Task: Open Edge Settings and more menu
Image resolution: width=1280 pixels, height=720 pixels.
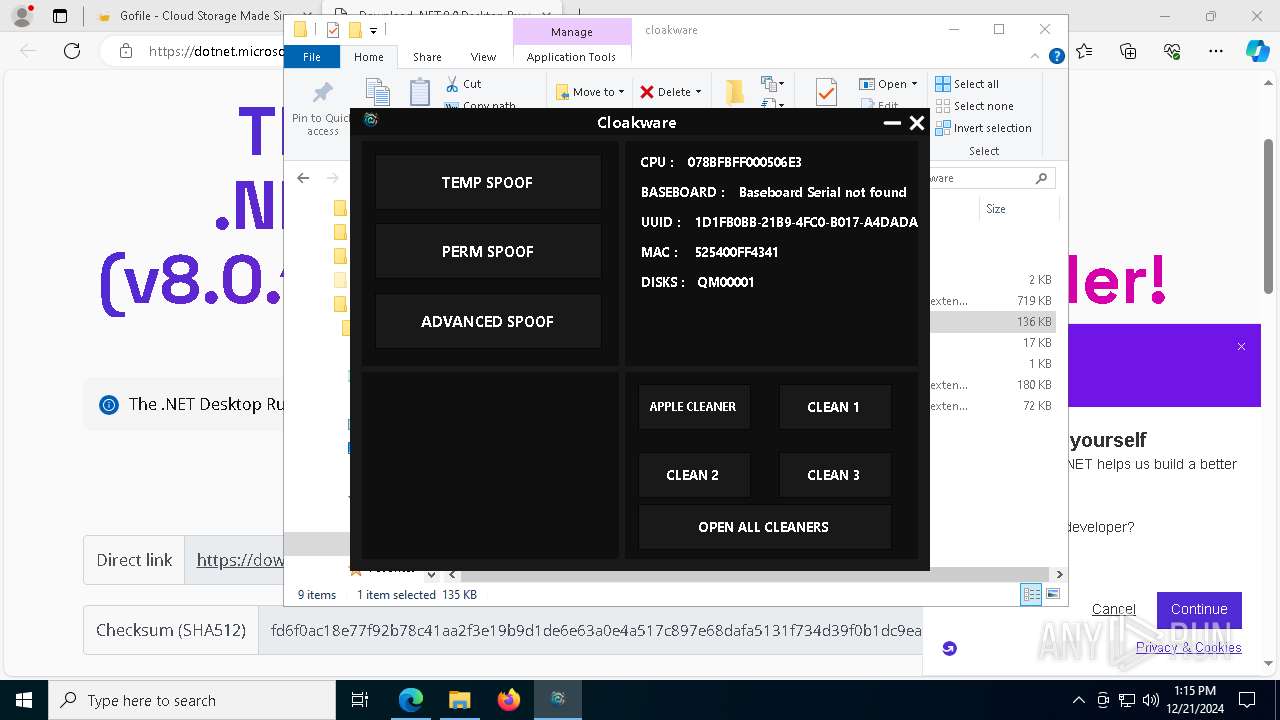Action: [x=1216, y=51]
